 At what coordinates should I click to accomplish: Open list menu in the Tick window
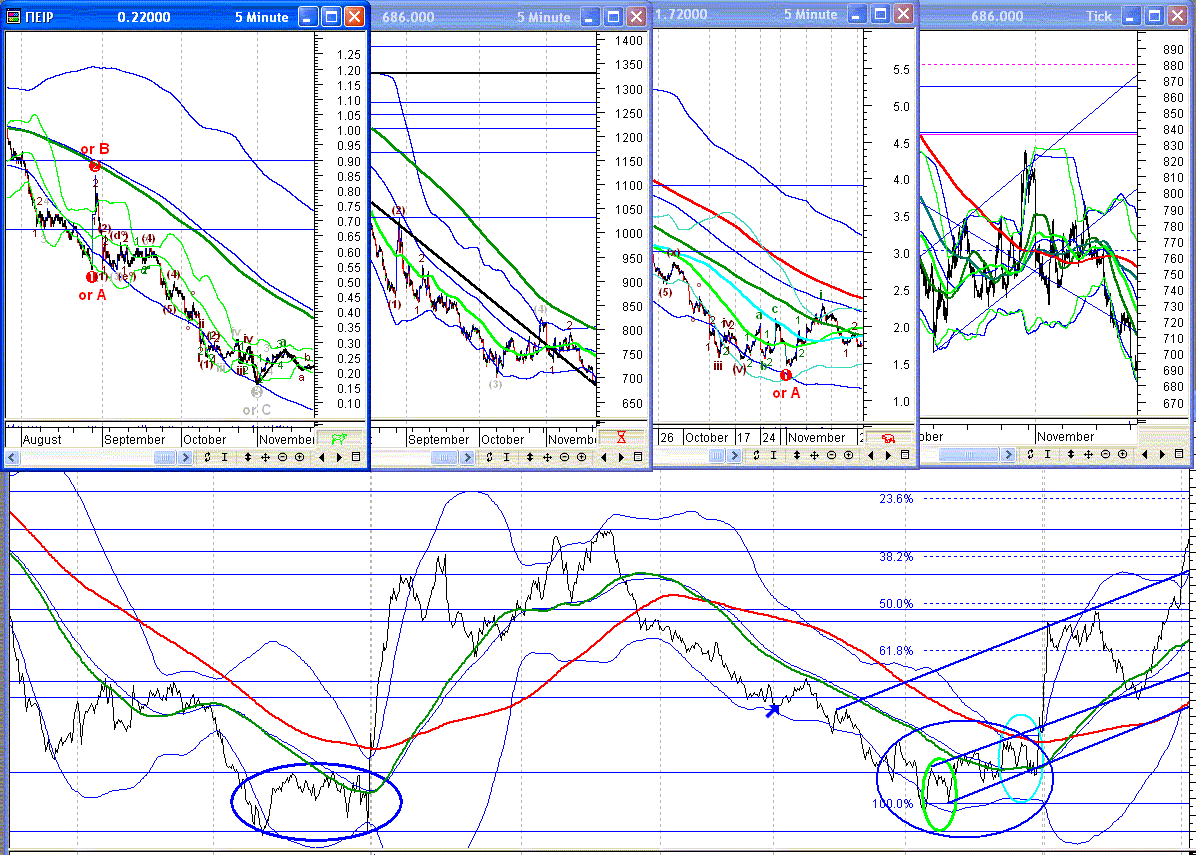point(1179,454)
